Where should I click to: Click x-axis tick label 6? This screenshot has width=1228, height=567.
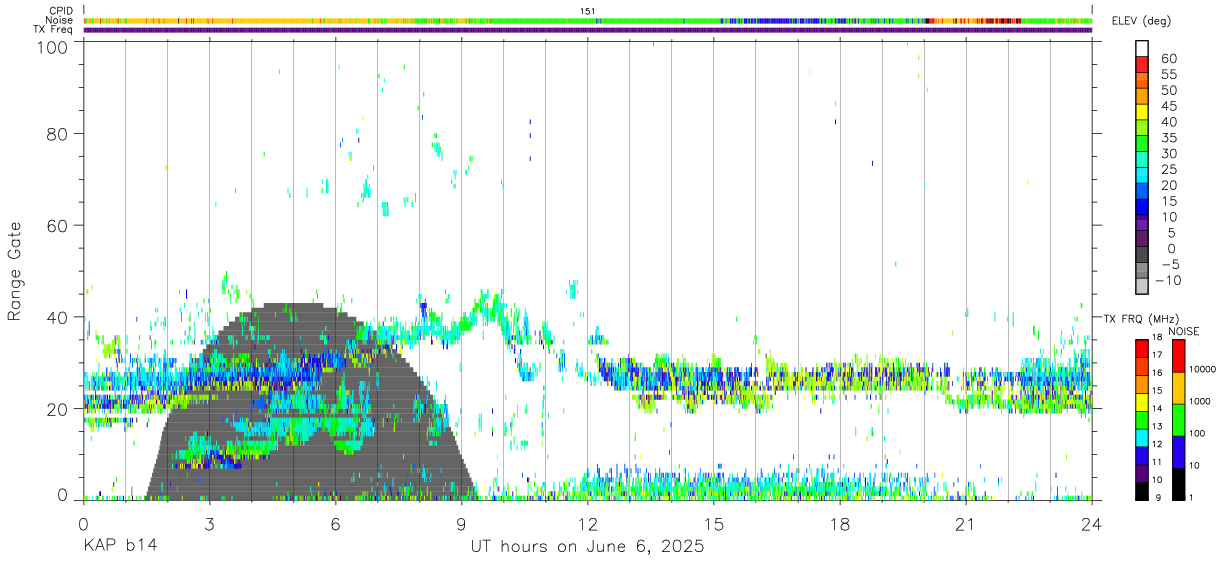pyautogui.click(x=336, y=524)
